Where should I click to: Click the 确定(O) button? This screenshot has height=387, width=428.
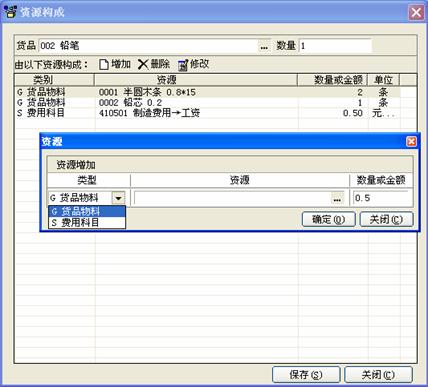coord(328,219)
